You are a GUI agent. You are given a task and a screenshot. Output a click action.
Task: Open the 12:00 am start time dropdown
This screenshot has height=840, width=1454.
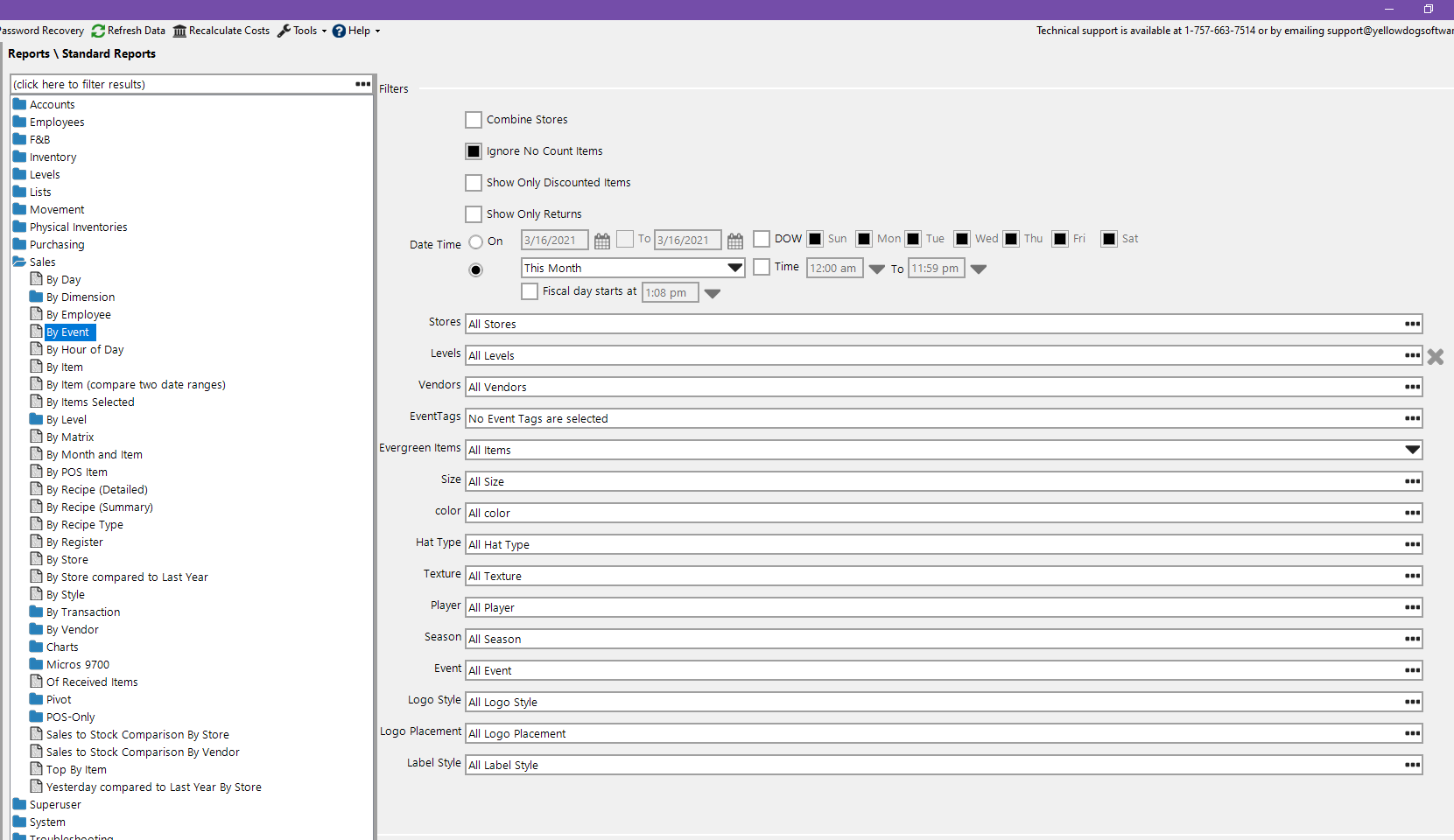click(877, 269)
